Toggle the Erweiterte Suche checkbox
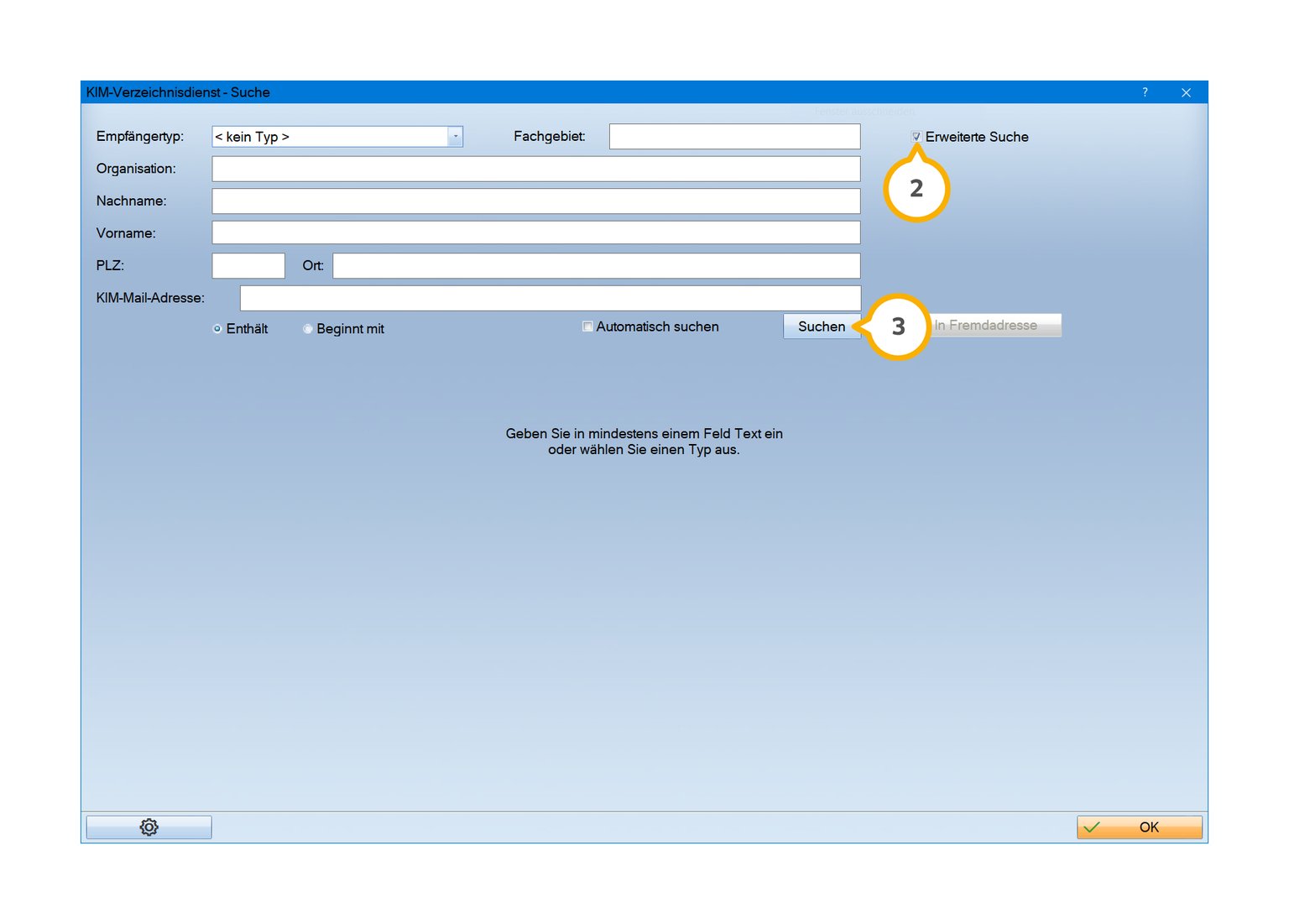The width and height of the screenshot is (1289, 924). click(x=916, y=137)
